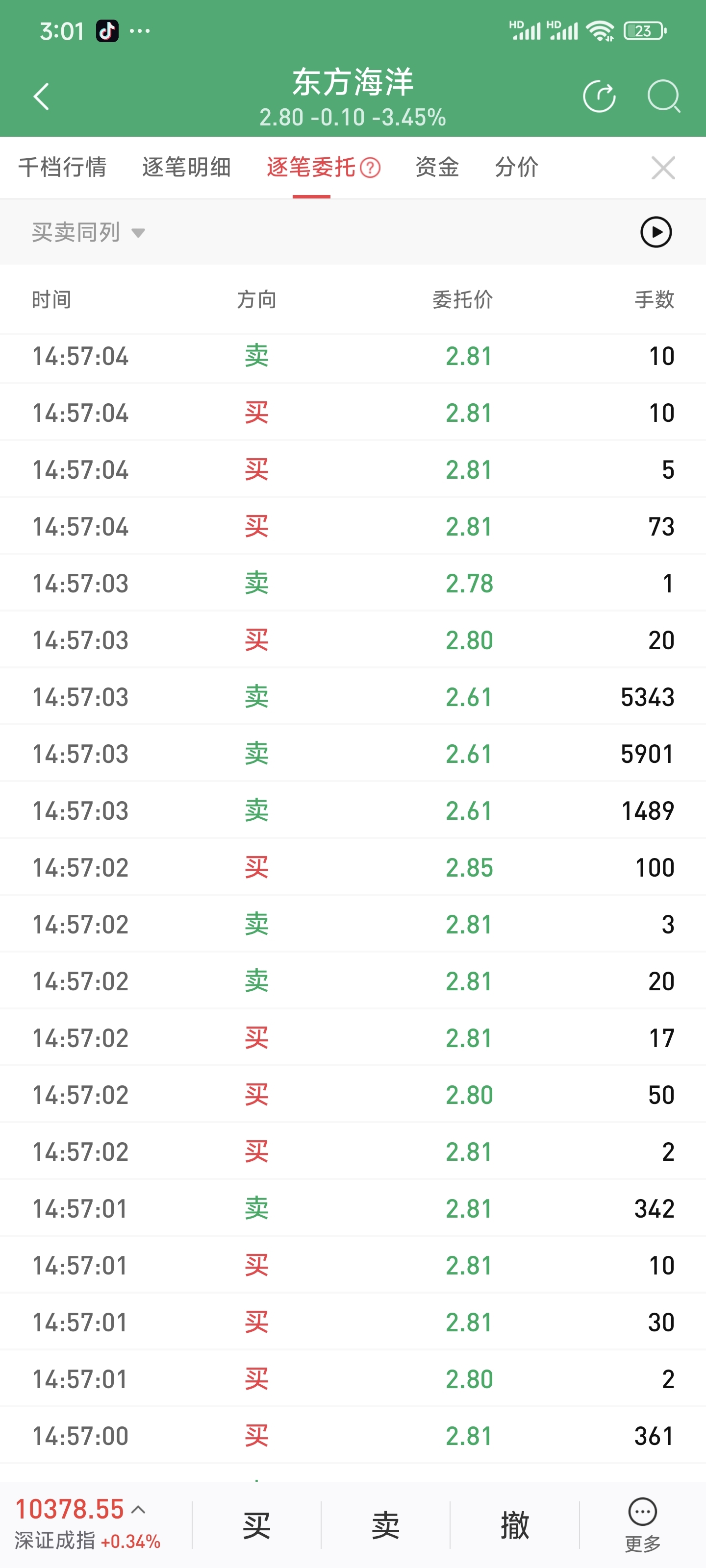Open the 分价 tab
The image size is (706, 1568).
click(x=517, y=168)
